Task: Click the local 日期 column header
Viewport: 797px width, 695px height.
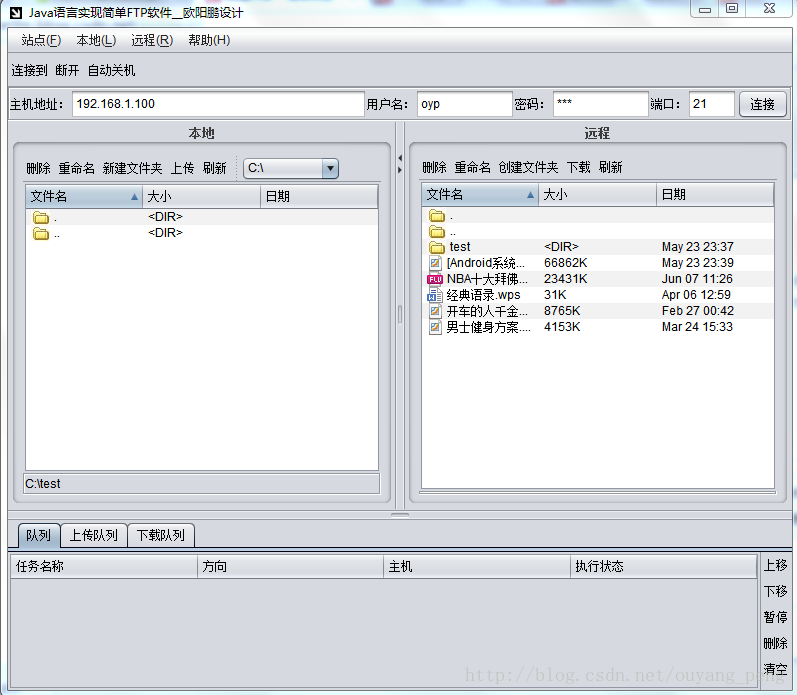Action: pyautogui.click(x=319, y=197)
